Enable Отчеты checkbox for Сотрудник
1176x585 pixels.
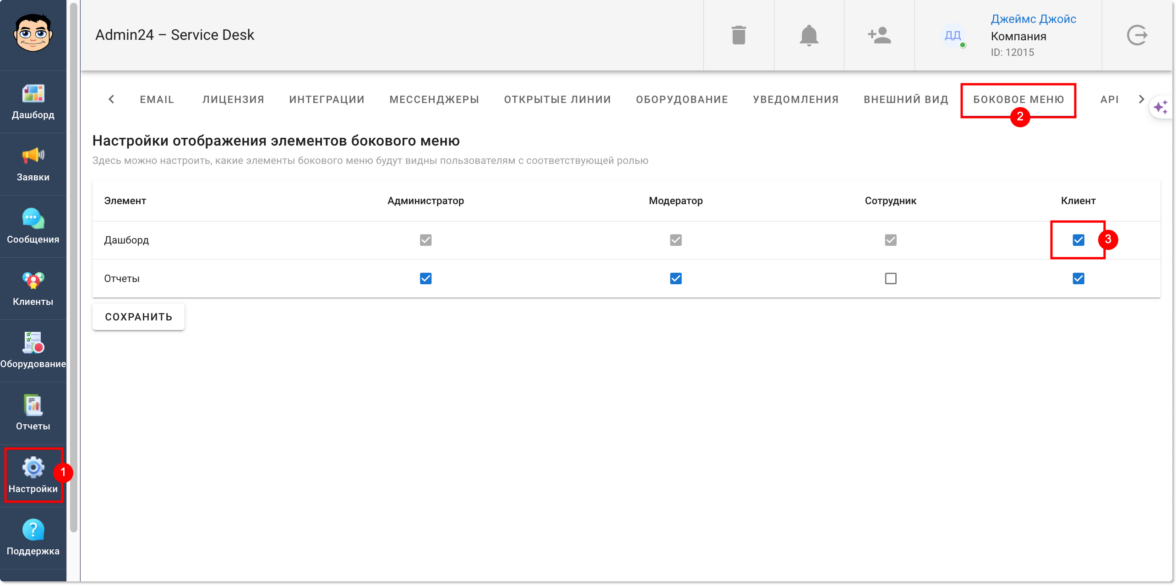(x=891, y=279)
